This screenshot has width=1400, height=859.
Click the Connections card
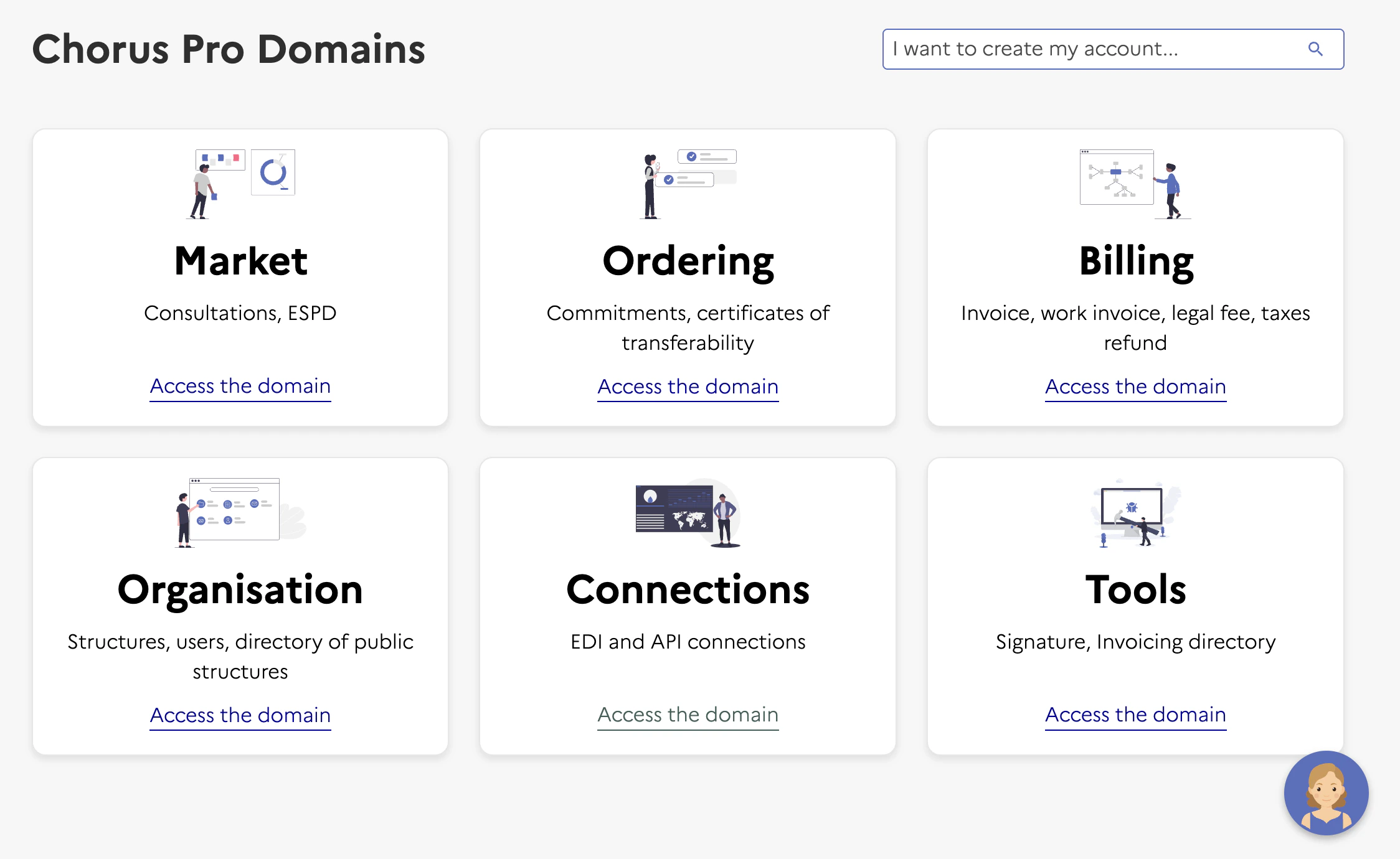click(687, 607)
